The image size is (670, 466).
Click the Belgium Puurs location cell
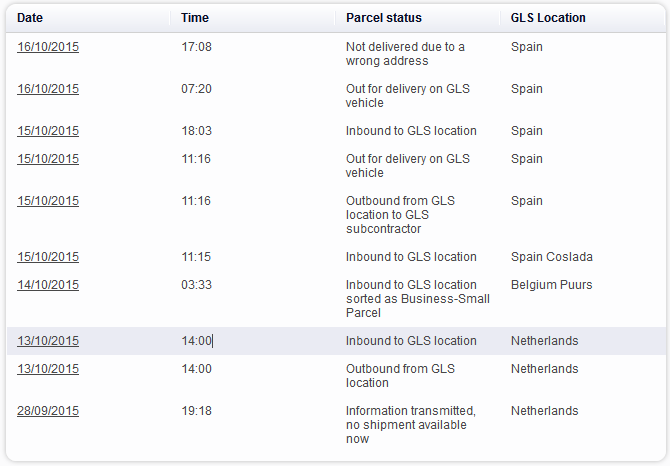point(552,284)
